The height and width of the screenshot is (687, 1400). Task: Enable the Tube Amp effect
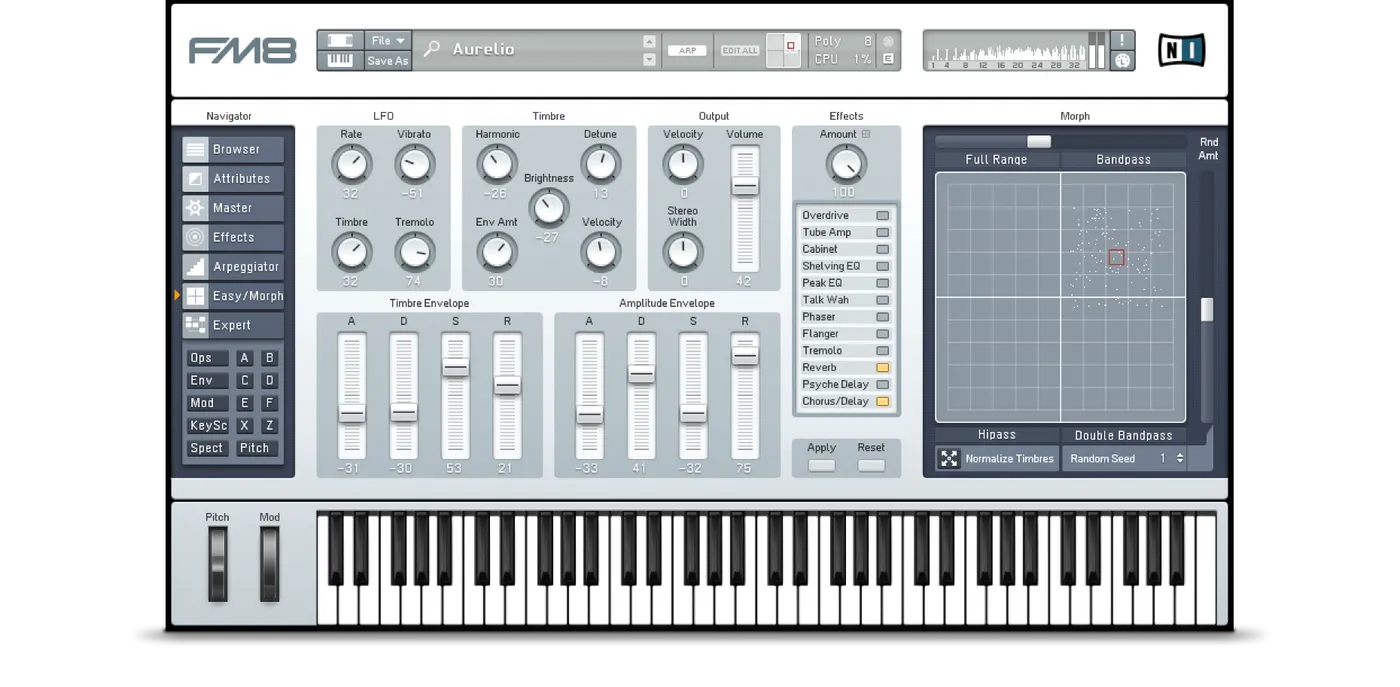coord(882,233)
